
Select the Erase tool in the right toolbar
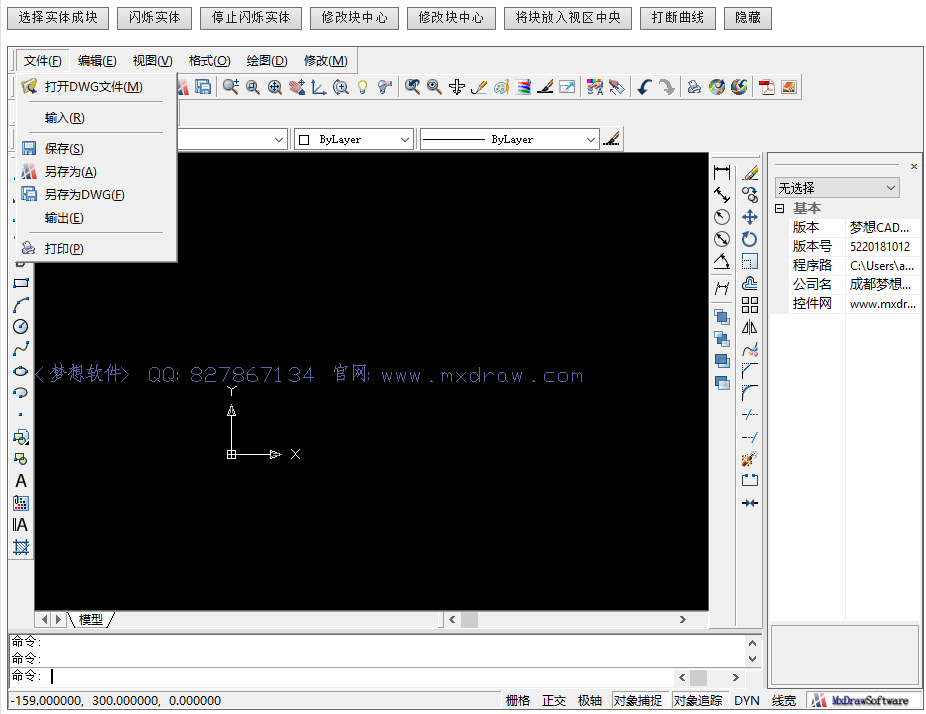750,171
